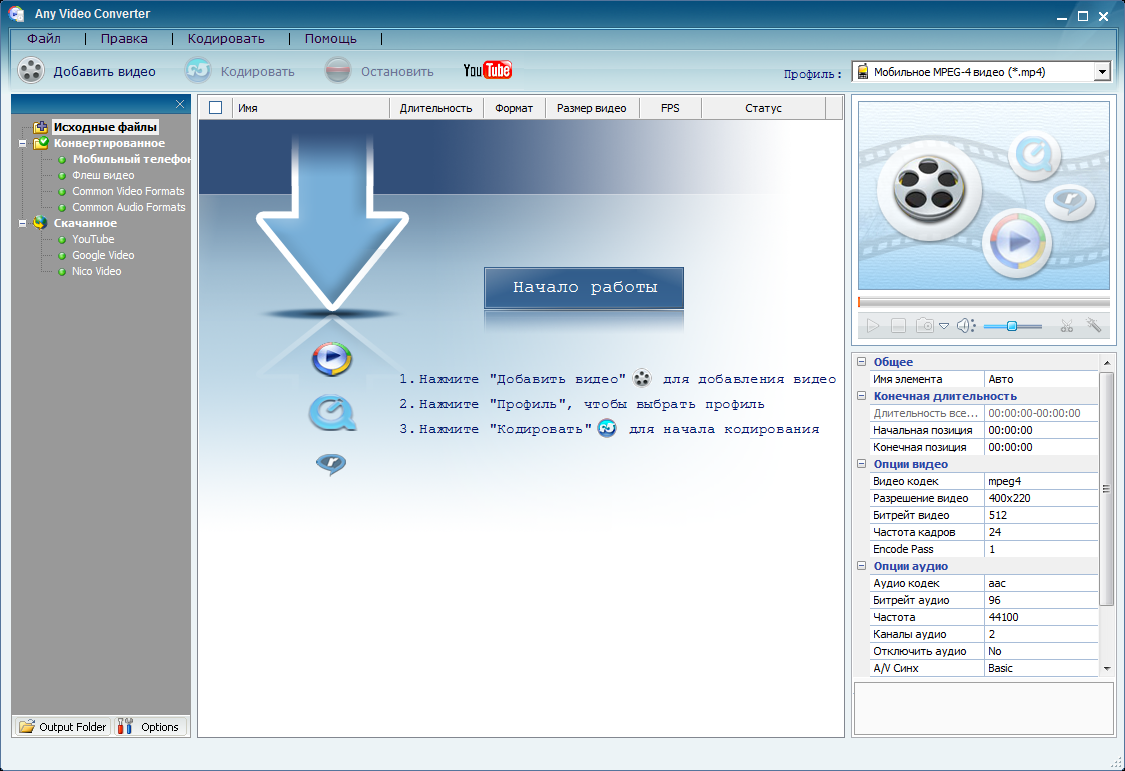Viewport: 1125px width, 771px height.
Task: Click the Начальная позиция value 00:00:00
Action: [x=1041, y=430]
